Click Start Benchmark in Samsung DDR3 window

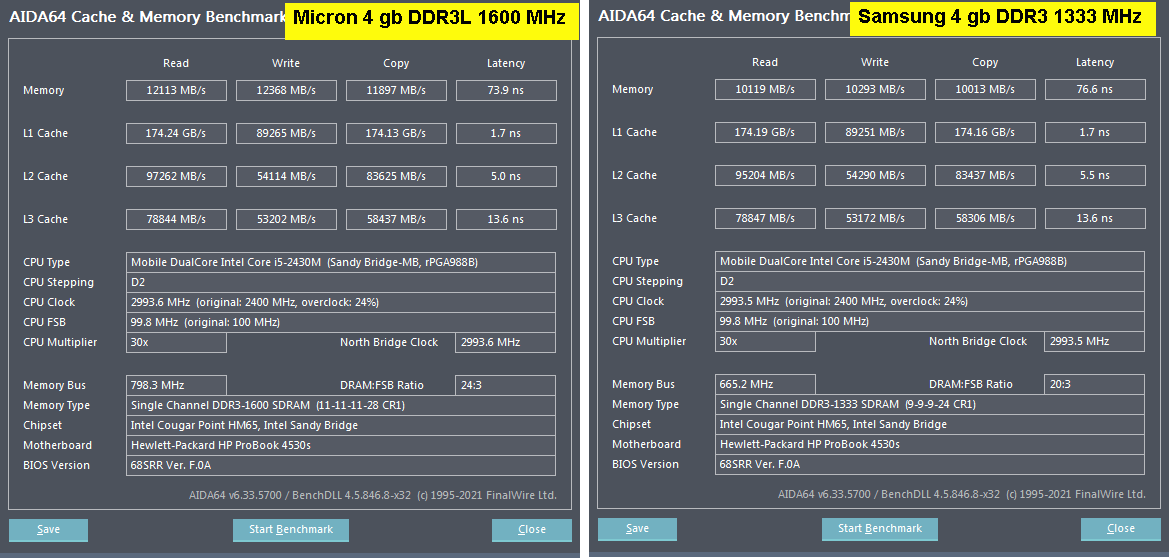pyautogui.click(x=879, y=529)
